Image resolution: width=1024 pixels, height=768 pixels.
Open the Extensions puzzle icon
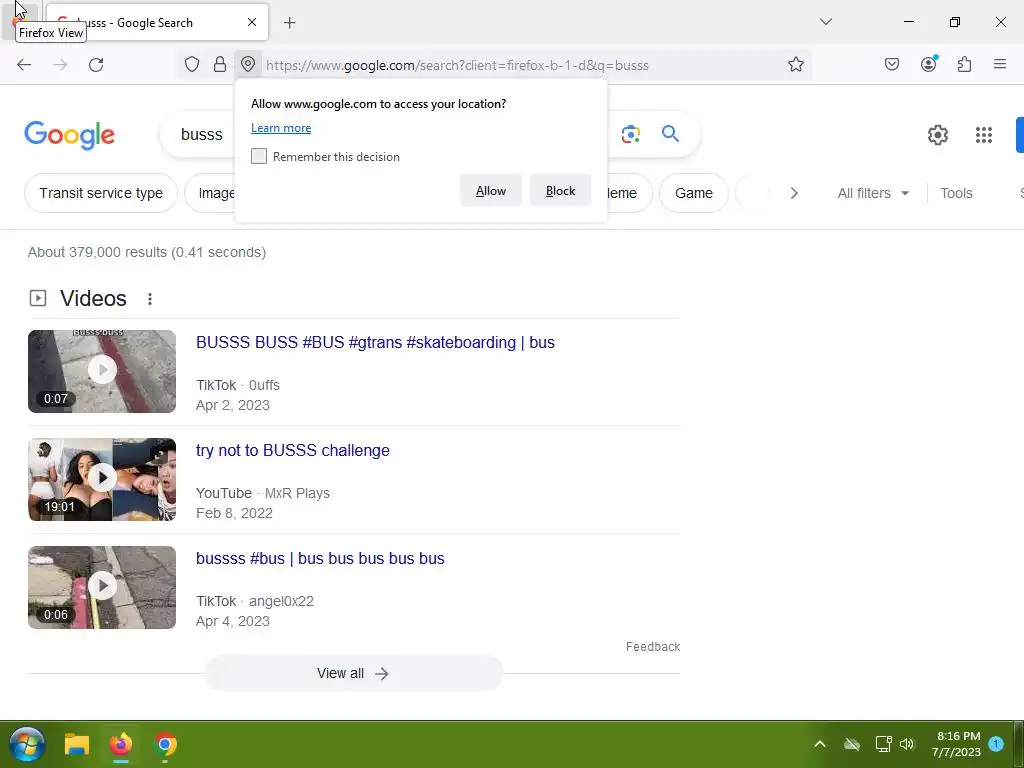click(965, 64)
